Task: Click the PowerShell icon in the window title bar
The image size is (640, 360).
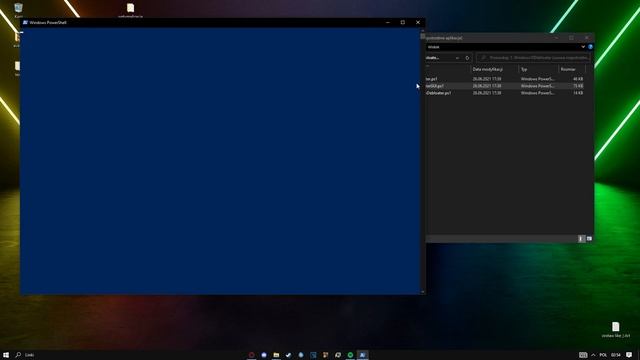Action: (x=25, y=22)
